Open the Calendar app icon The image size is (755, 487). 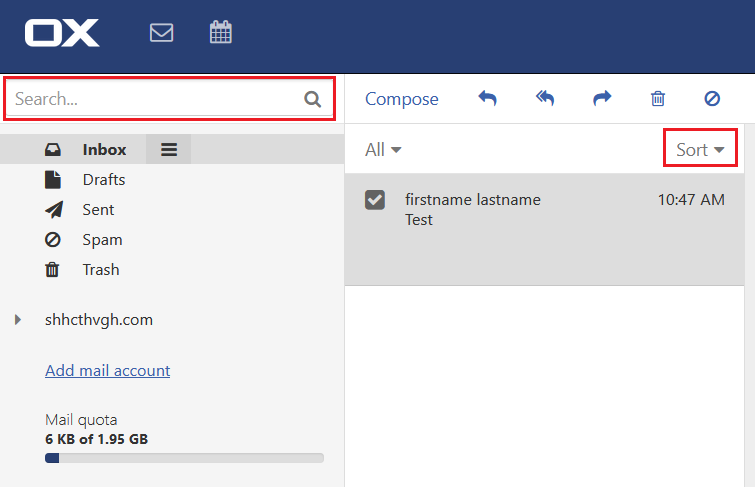[220, 33]
